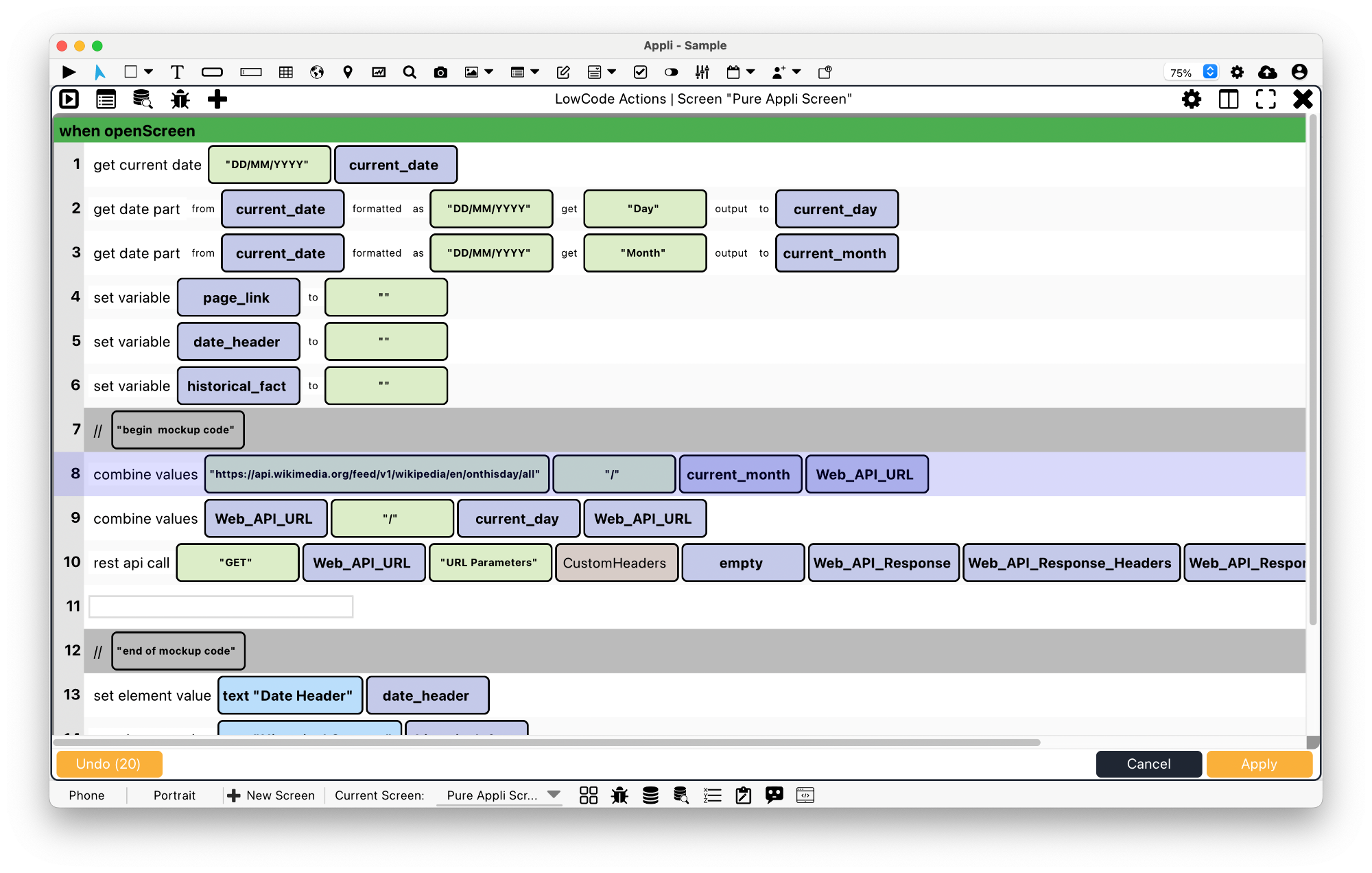Add a toggle switch element from the toolbar
The width and height of the screenshot is (1372, 873).
672,72
